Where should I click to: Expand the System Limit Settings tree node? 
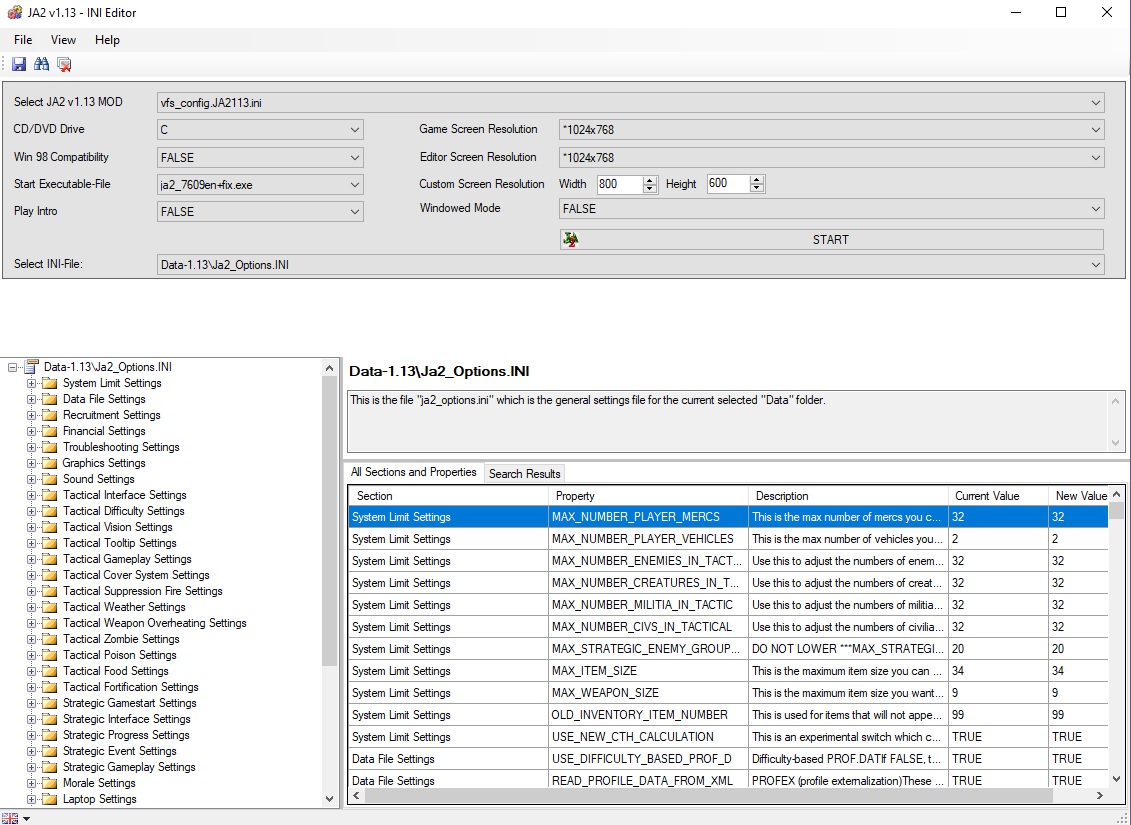click(31, 383)
